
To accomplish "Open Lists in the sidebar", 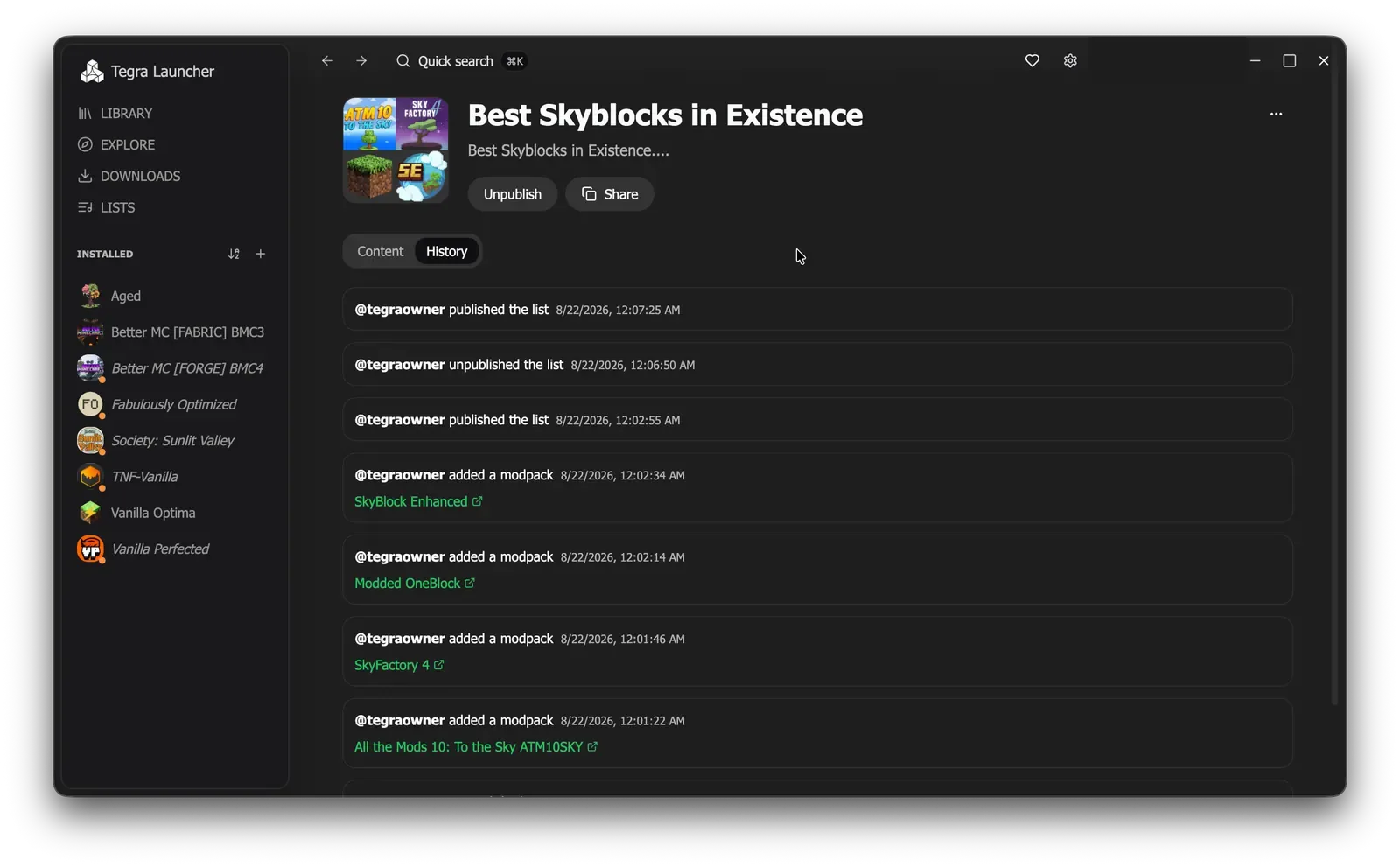I will click(106, 208).
